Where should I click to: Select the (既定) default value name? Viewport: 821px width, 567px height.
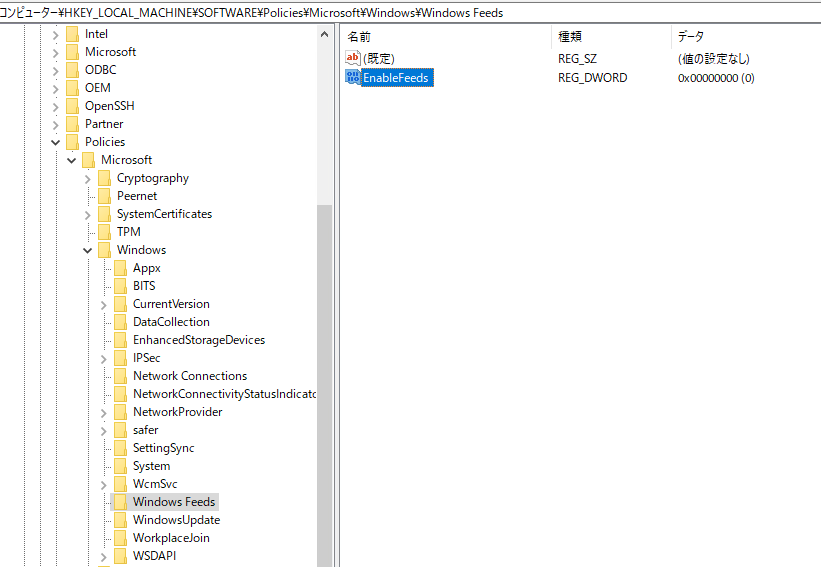[379, 59]
